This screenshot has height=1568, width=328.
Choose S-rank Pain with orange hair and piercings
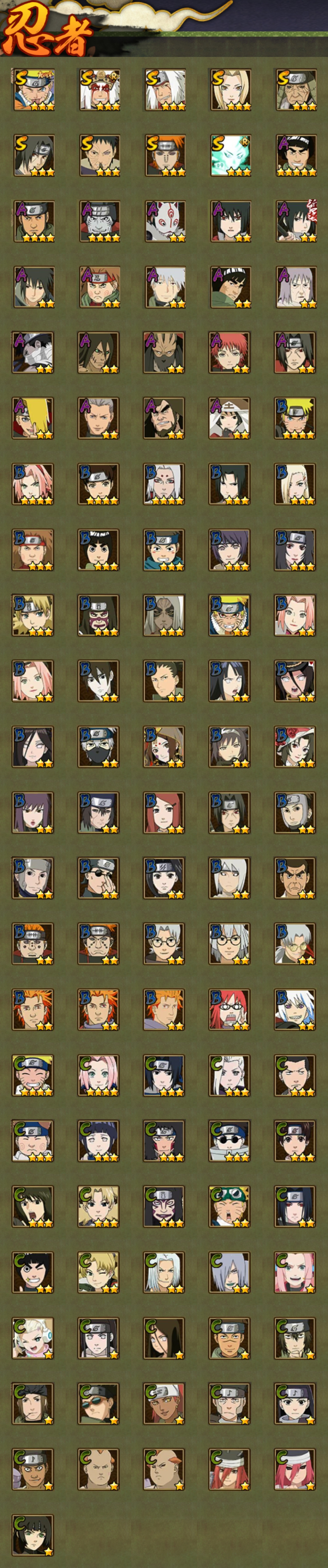coord(164,155)
